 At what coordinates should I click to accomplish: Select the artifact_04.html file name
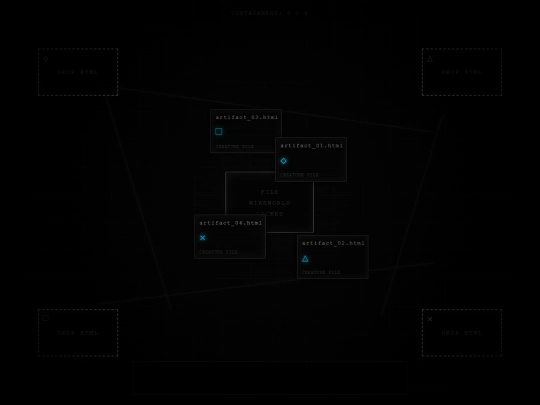pos(231,223)
